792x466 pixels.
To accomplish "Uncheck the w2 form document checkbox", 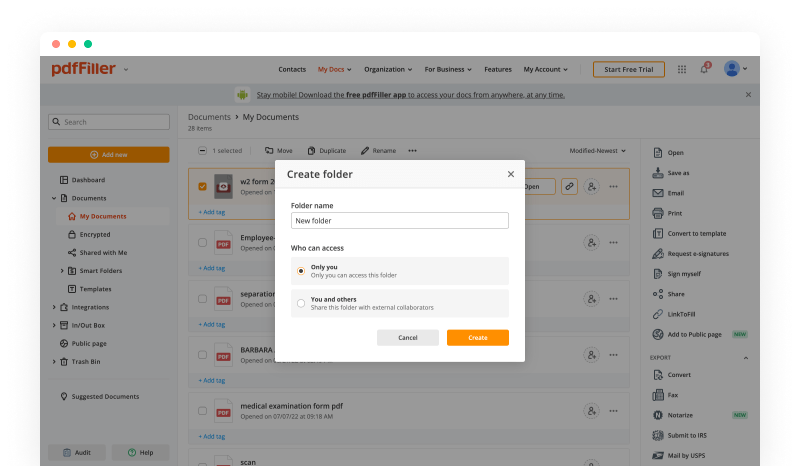I will coord(202,186).
